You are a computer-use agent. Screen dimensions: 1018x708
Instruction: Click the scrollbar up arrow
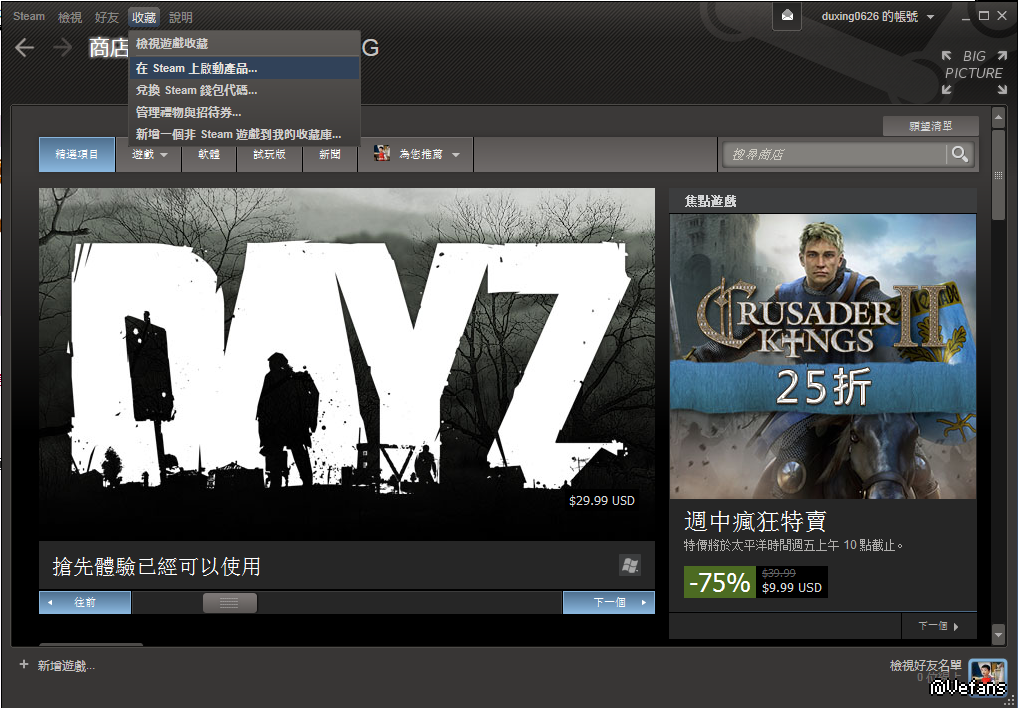(999, 118)
